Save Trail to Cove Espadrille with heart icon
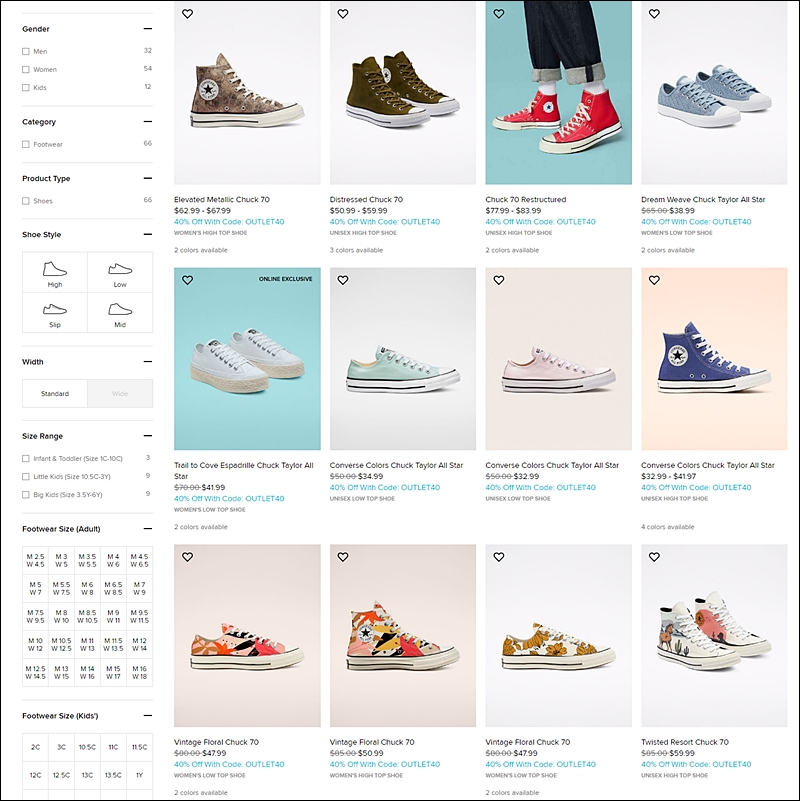The width and height of the screenshot is (800, 801). click(x=187, y=280)
